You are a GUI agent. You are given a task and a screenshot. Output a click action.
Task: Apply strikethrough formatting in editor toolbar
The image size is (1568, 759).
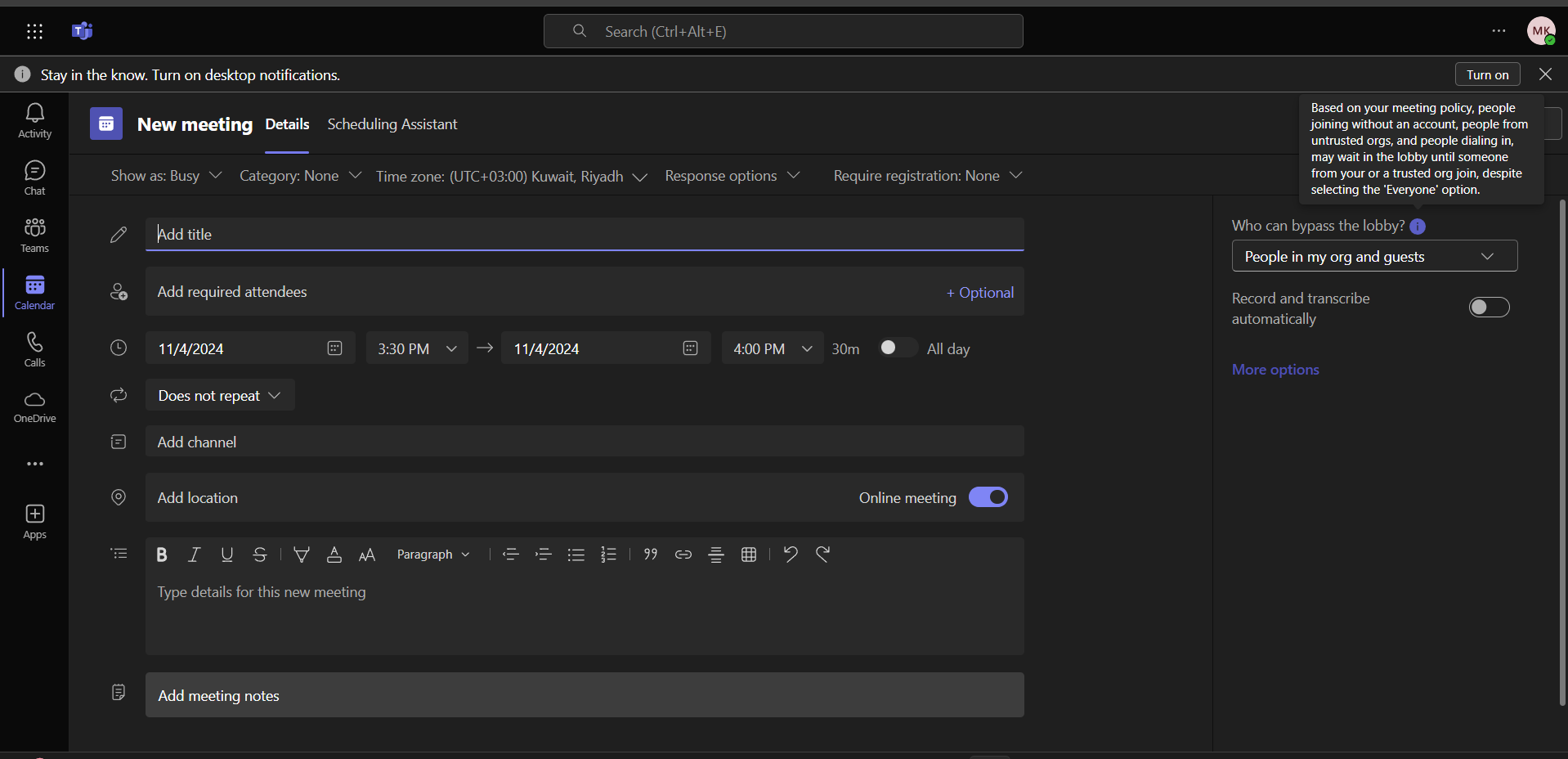tap(260, 555)
